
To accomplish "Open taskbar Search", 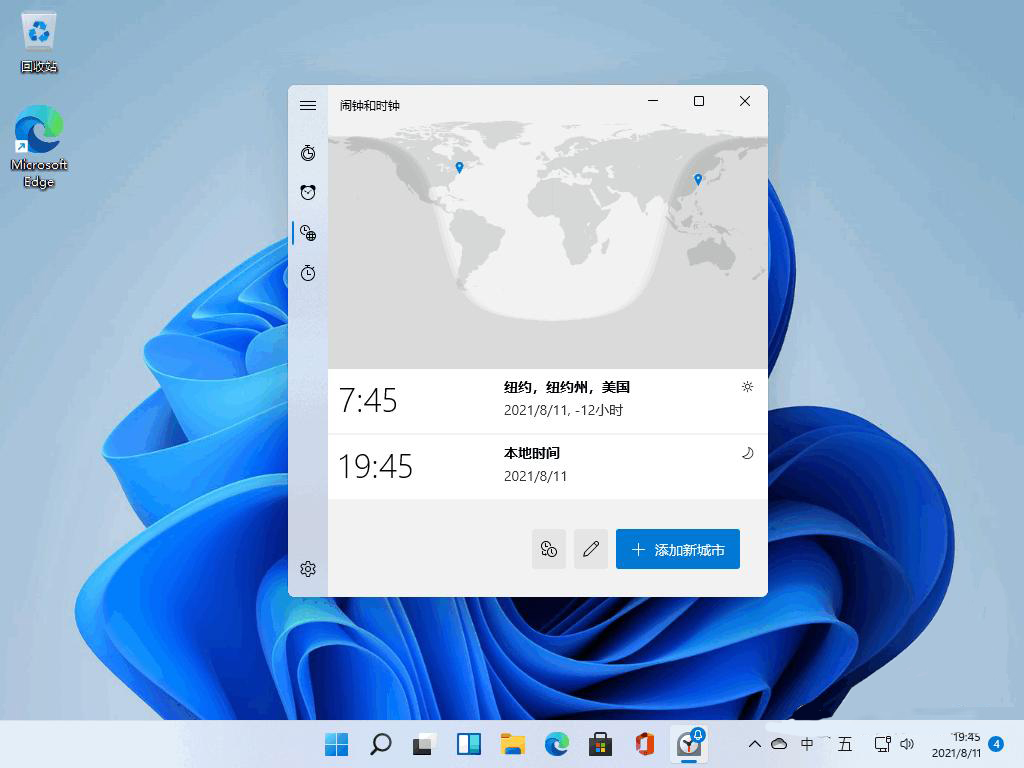I will point(381,744).
